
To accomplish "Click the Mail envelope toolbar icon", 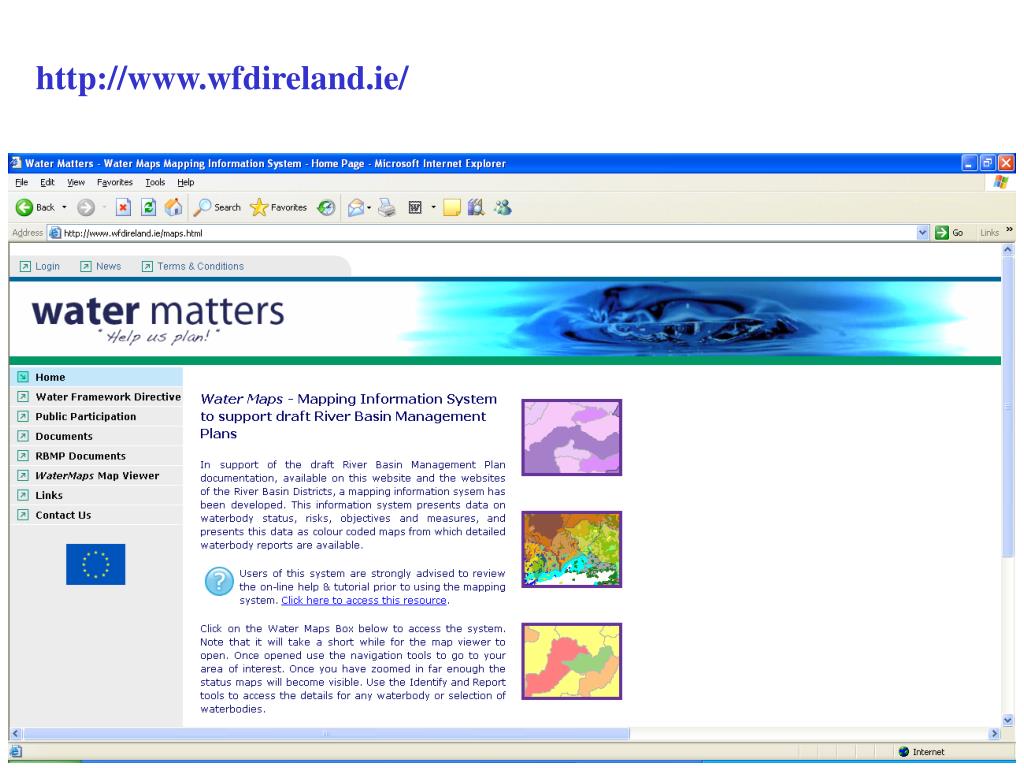I will pyautogui.click(x=356, y=208).
